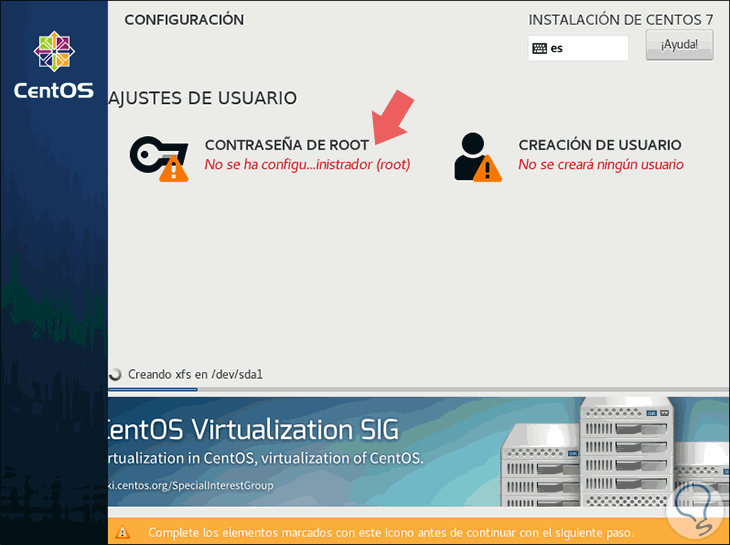The width and height of the screenshot is (730, 545).
Task: Click the CentOS logo in the sidebar
Action: pyautogui.click(x=54, y=65)
